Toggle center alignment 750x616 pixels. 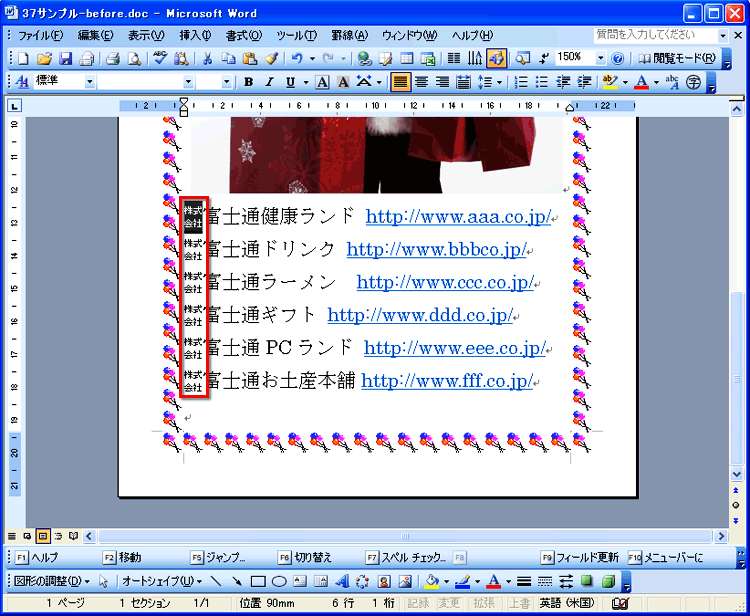tap(421, 82)
